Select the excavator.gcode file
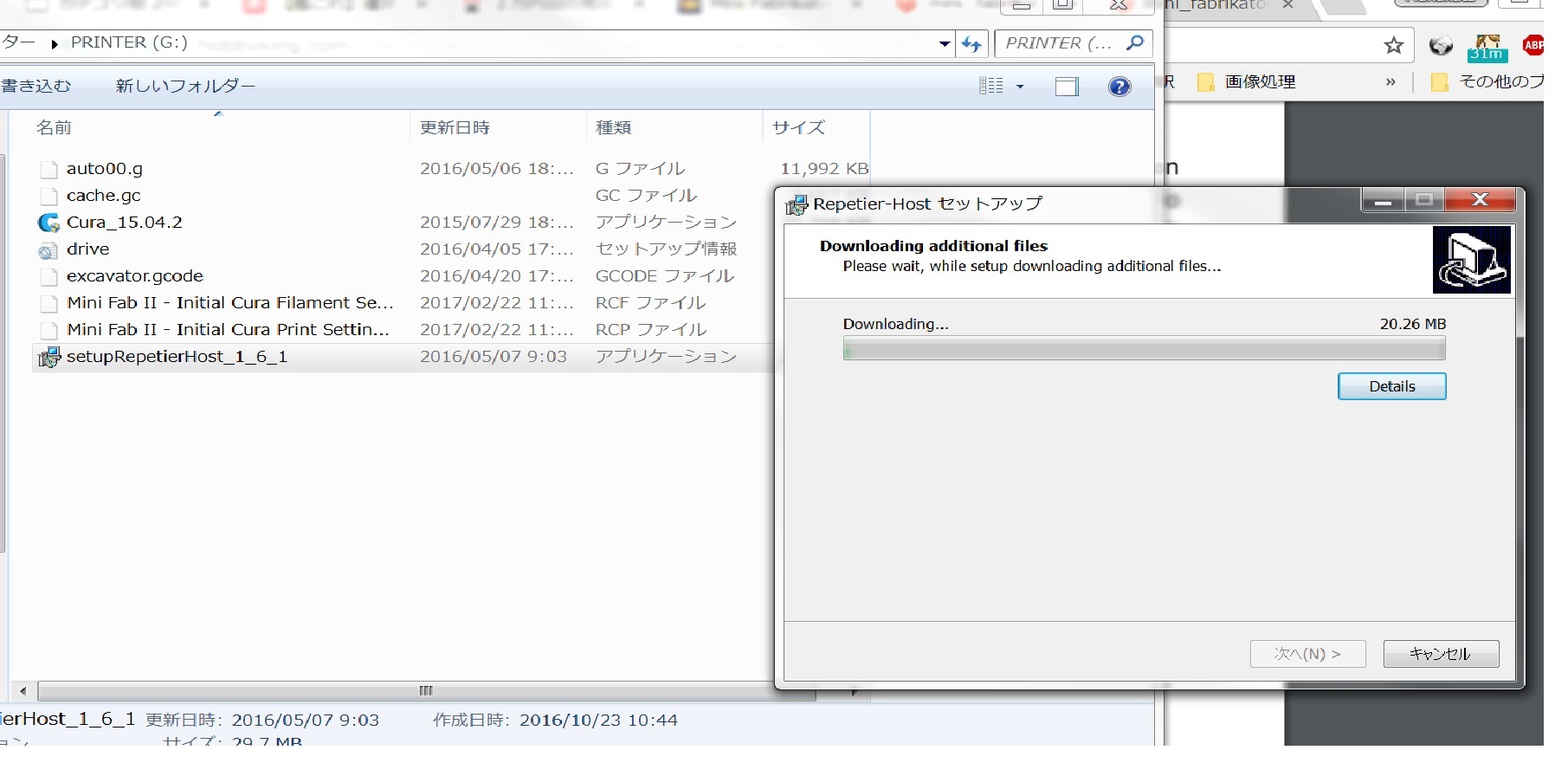 (x=135, y=276)
